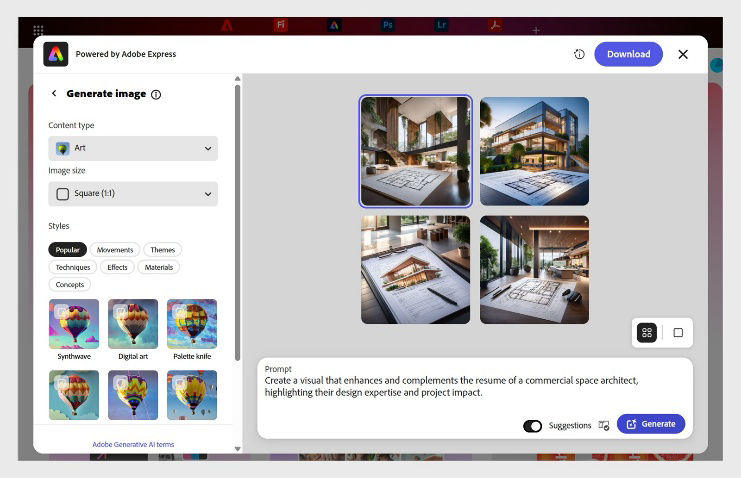Select the Materials styles tab

[x=159, y=267]
